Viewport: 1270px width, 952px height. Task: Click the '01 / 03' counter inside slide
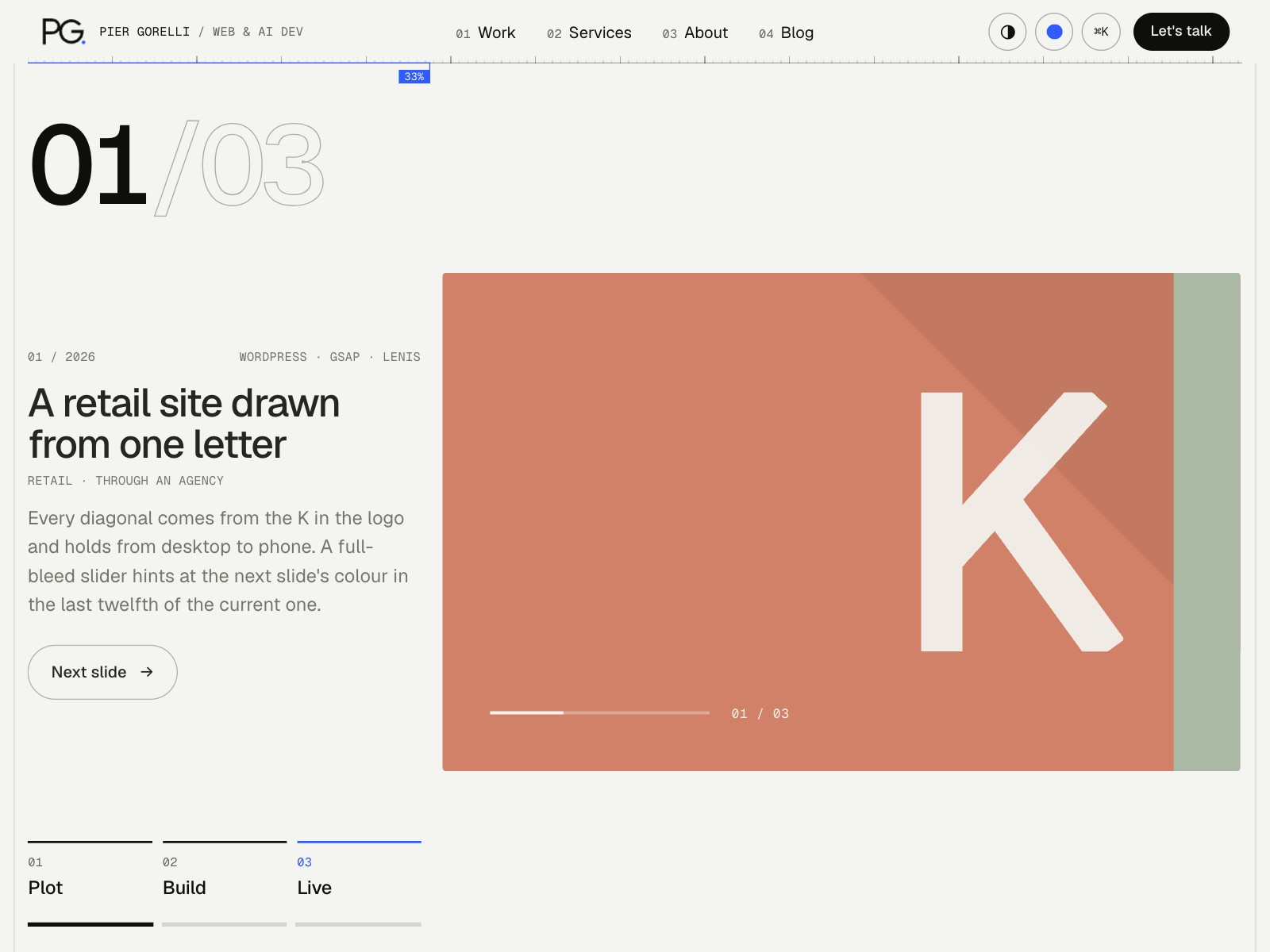tap(760, 714)
